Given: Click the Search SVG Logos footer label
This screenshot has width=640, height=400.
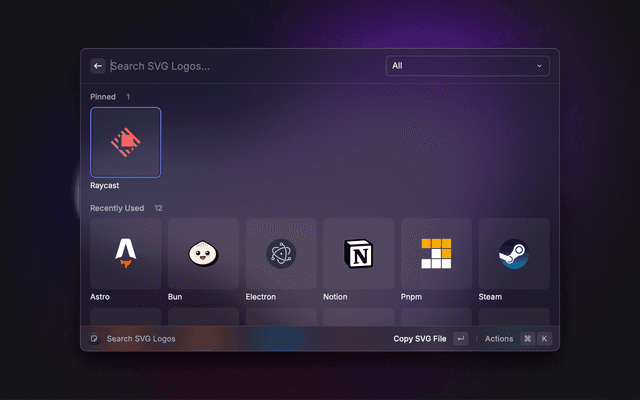Looking at the screenshot, I should (x=141, y=339).
